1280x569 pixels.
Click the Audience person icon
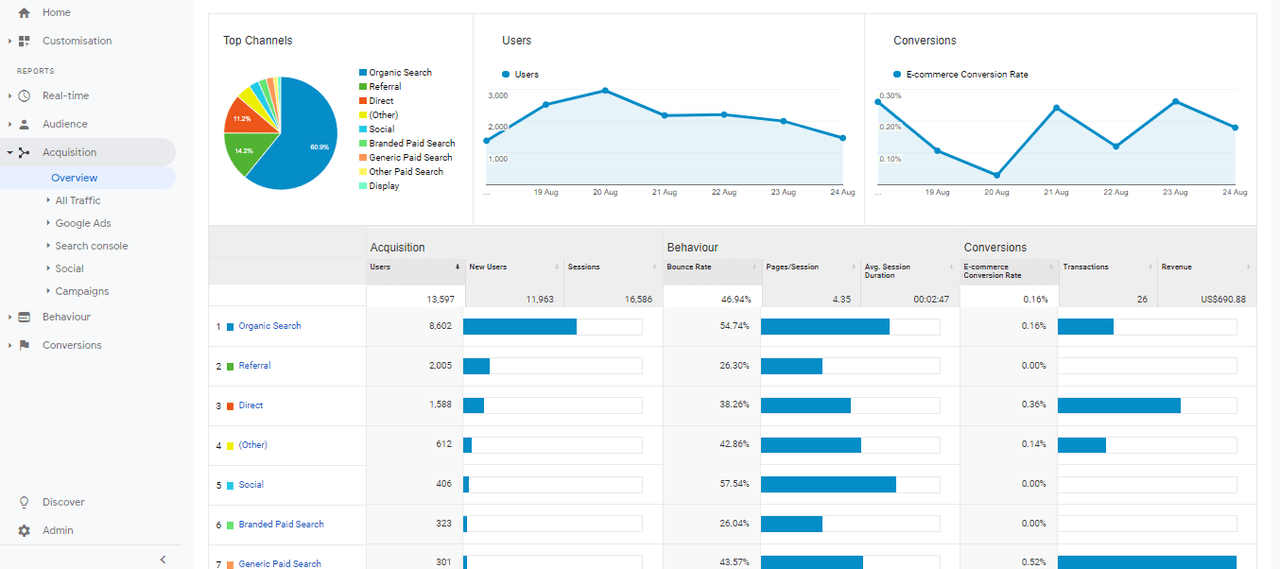(24, 124)
